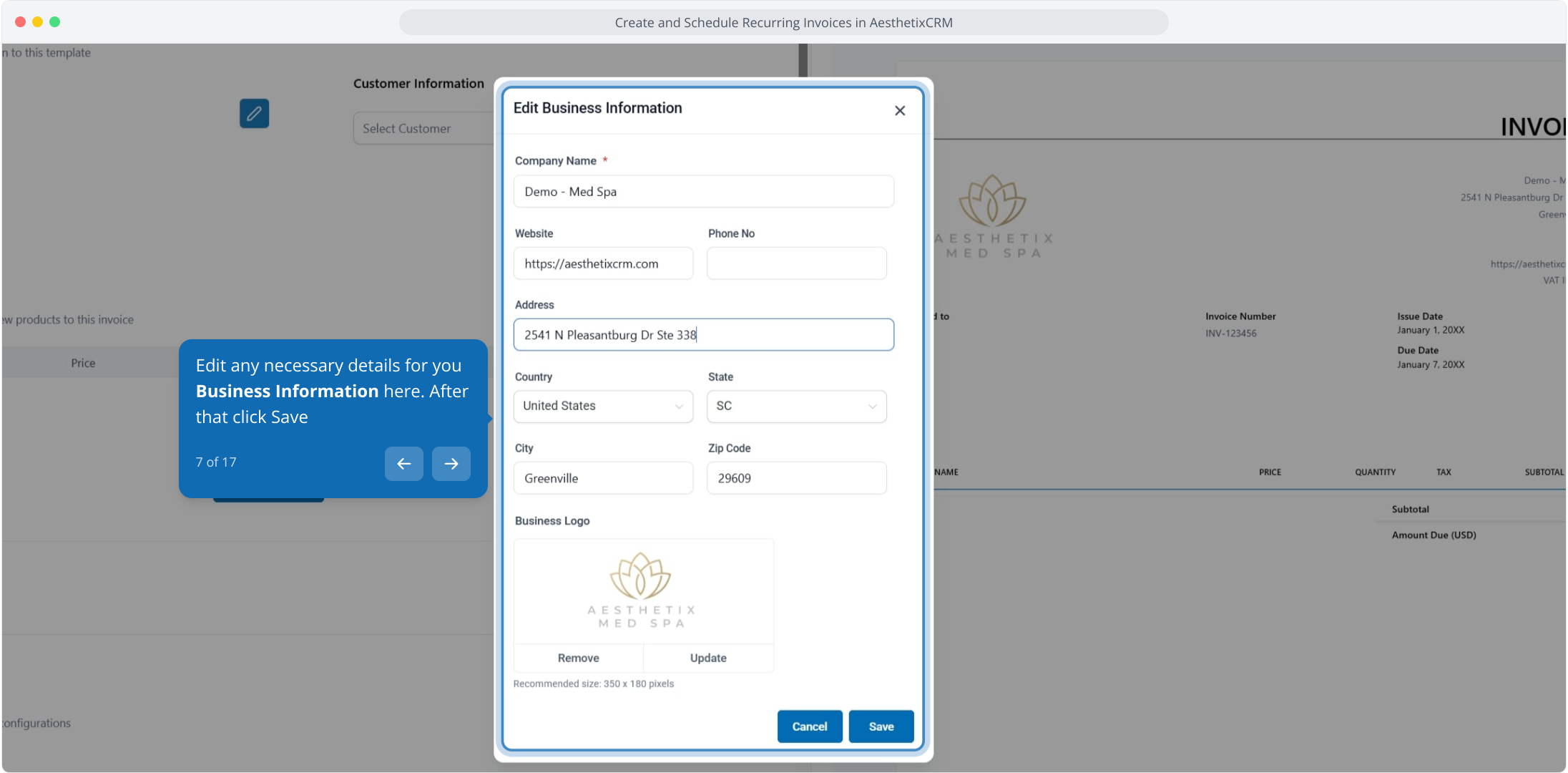The width and height of the screenshot is (1568, 773).
Task: Click the Save button
Action: click(881, 726)
